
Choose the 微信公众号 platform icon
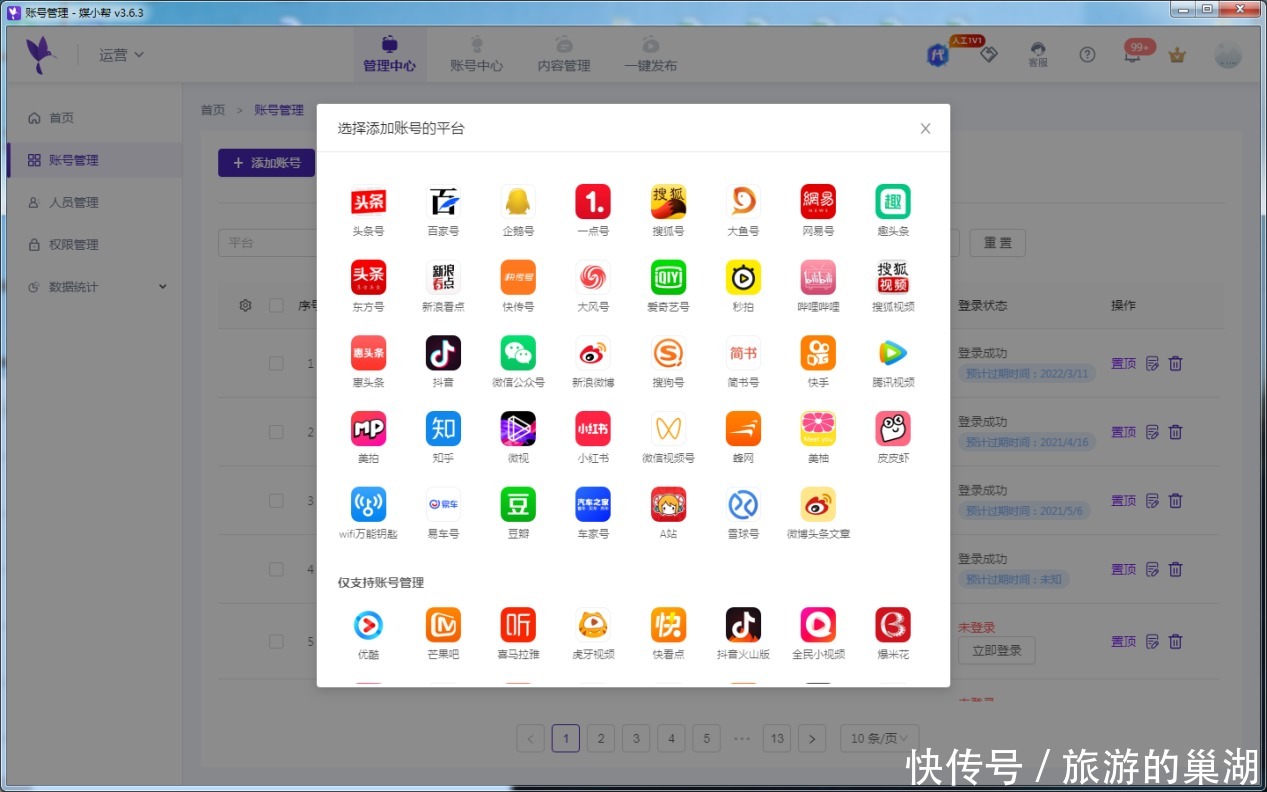[518, 353]
